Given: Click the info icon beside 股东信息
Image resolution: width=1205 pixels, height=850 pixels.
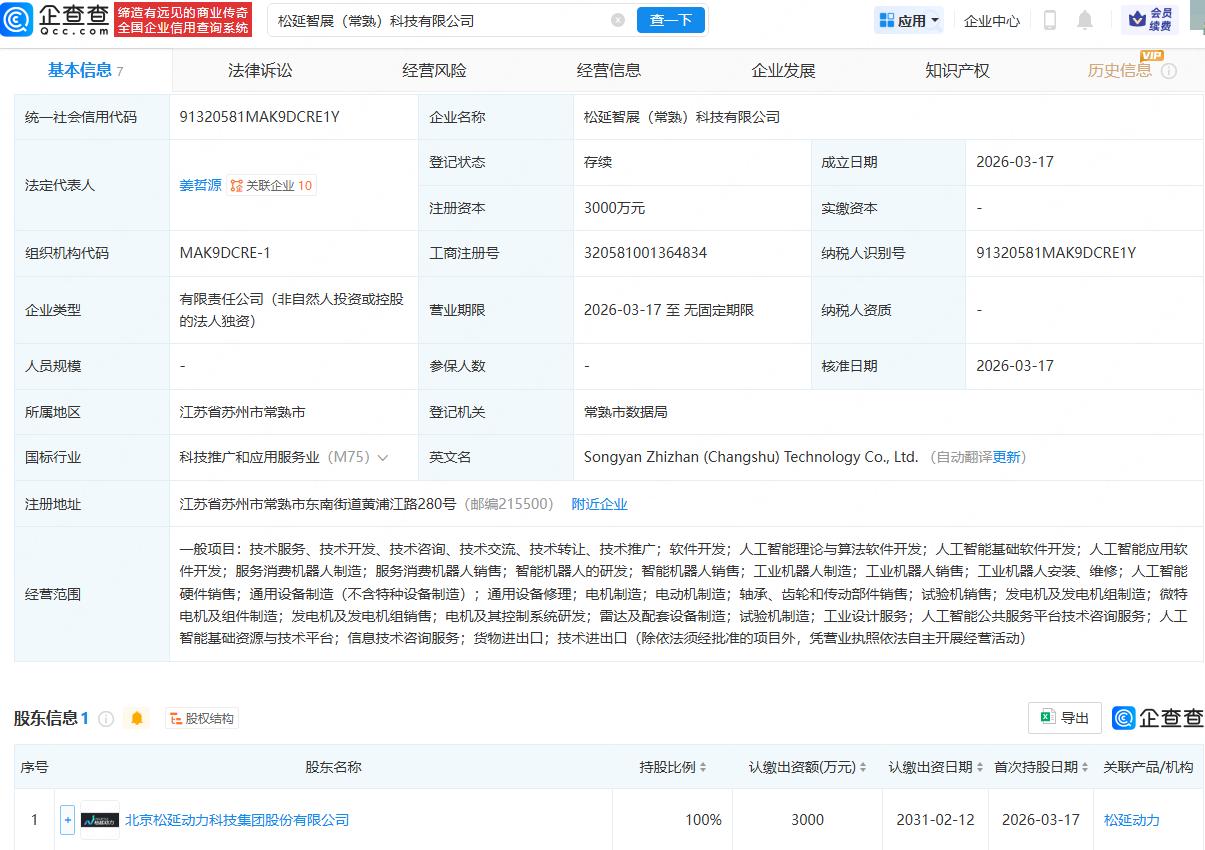Looking at the screenshot, I should [106, 718].
